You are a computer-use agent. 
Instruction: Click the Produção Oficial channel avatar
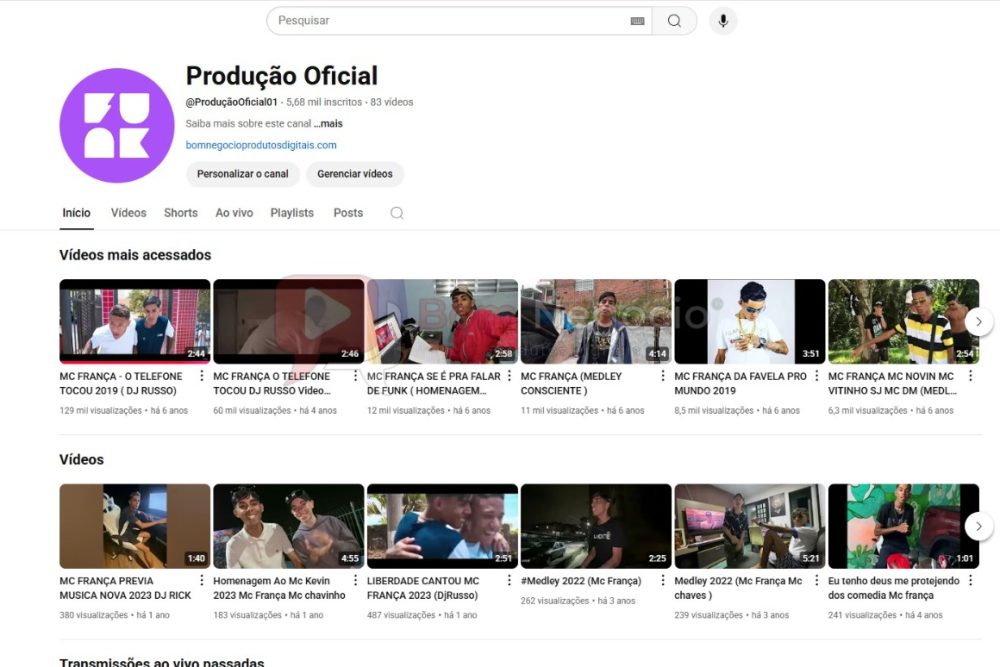(x=117, y=126)
